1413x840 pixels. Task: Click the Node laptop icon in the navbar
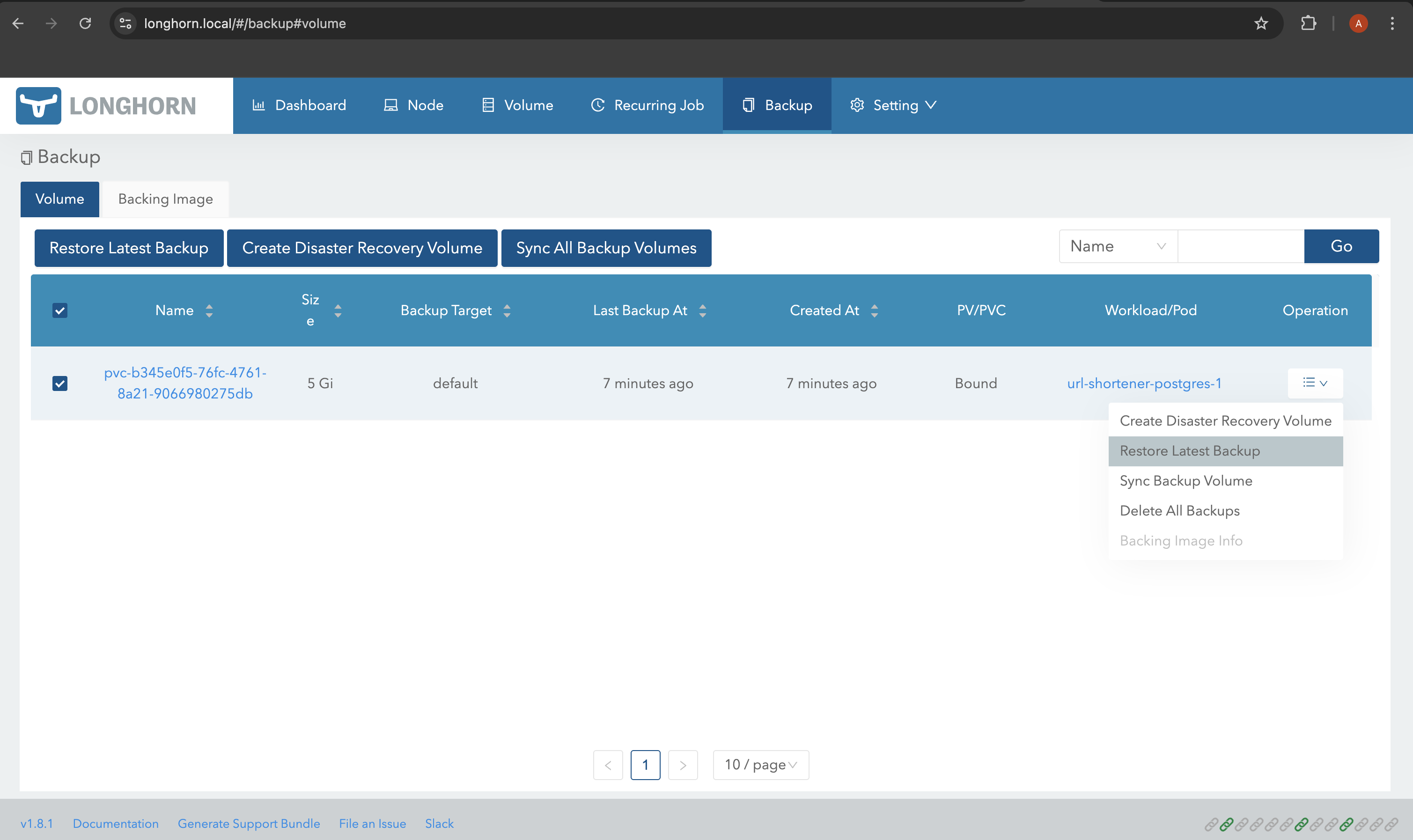(390, 105)
